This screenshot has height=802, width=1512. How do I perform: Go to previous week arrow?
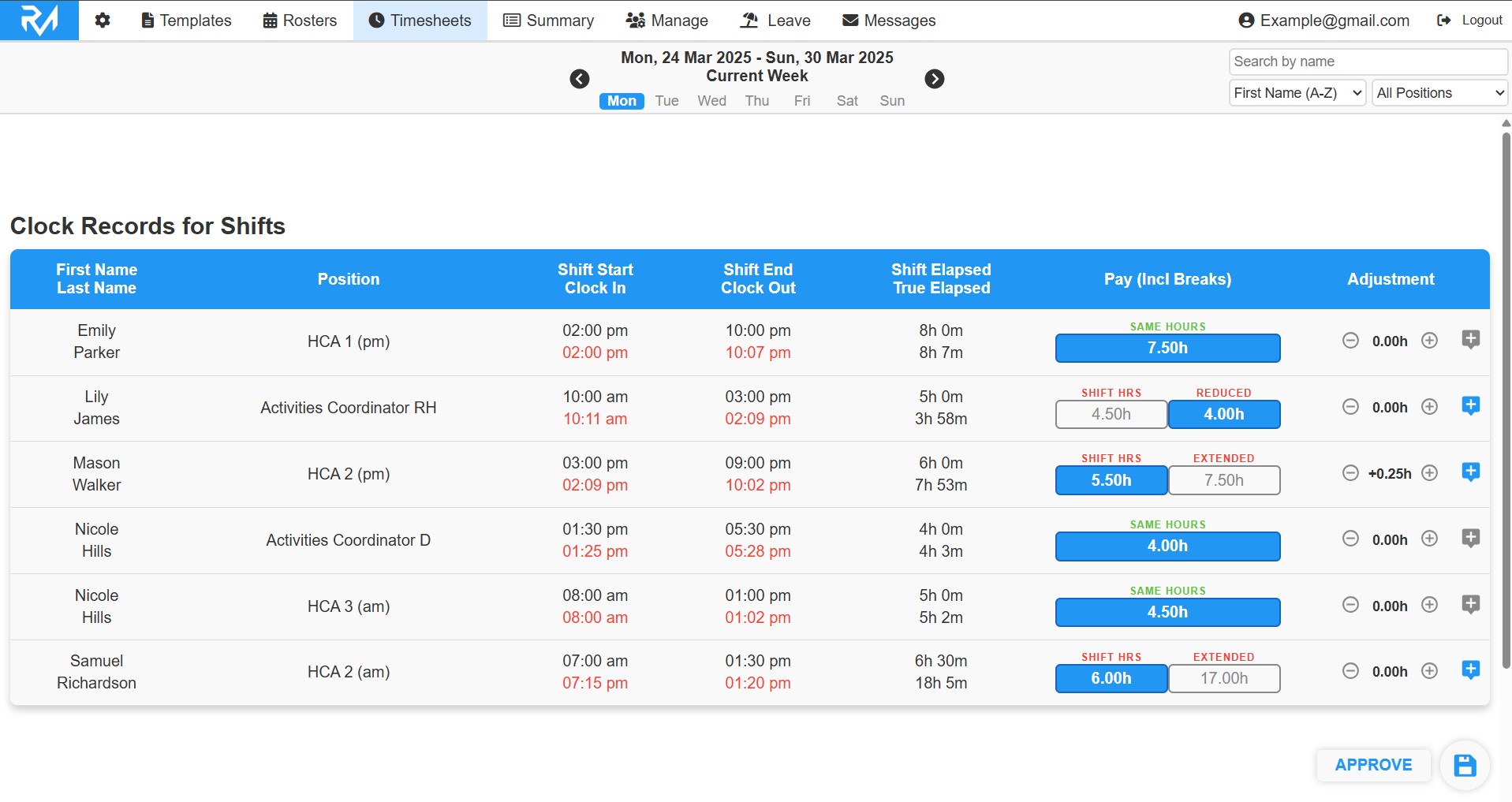pyautogui.click(x=580, y=79)
